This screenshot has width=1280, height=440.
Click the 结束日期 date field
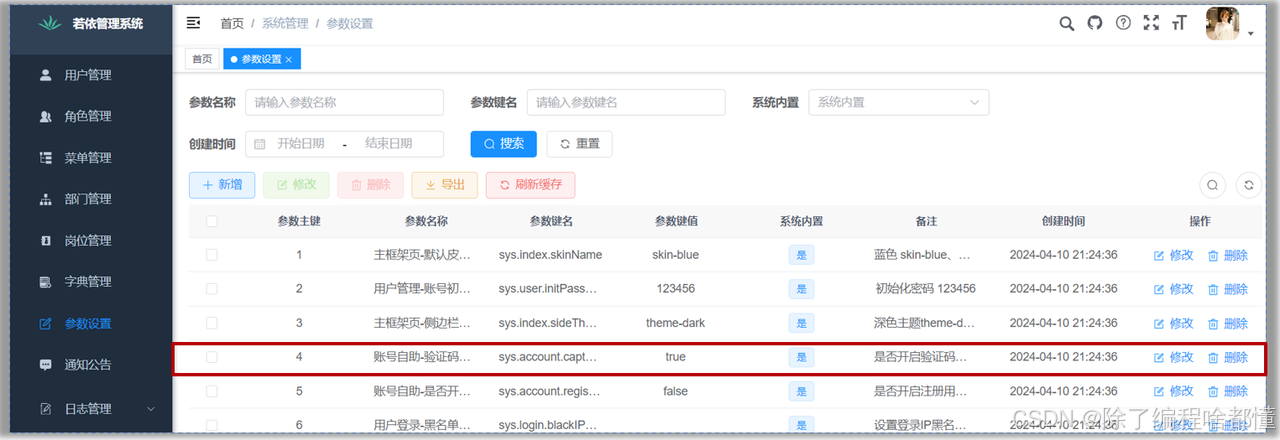pyautogui.click(x=389, y=144)
